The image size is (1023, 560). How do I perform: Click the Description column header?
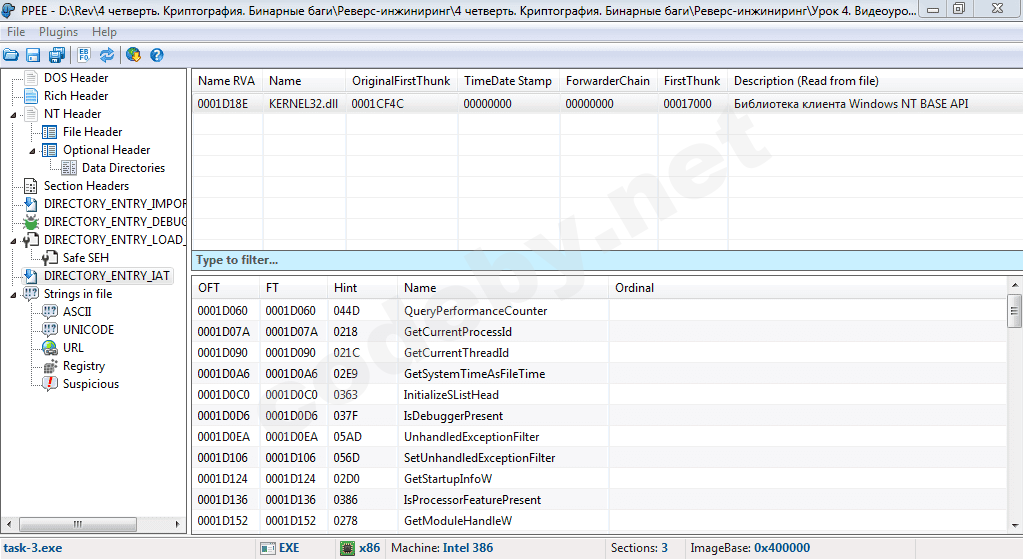[806, 81]
